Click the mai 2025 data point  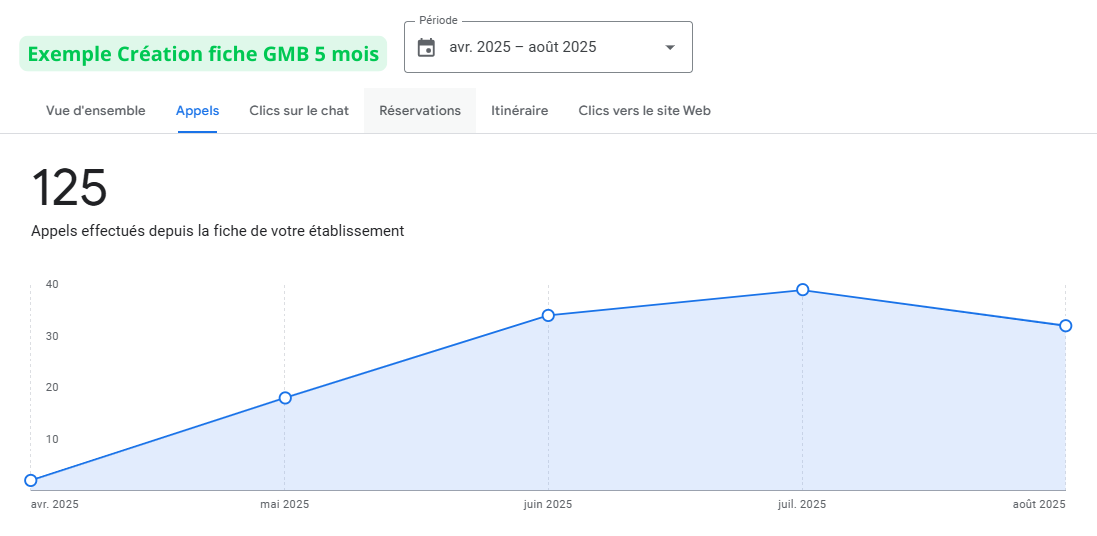pos(285,398)
